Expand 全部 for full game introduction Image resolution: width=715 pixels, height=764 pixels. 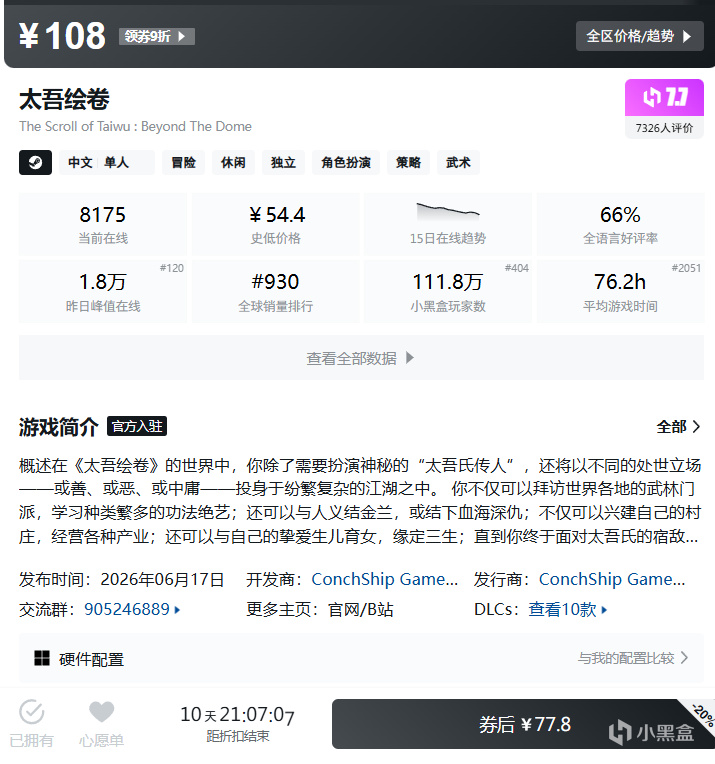678,427
